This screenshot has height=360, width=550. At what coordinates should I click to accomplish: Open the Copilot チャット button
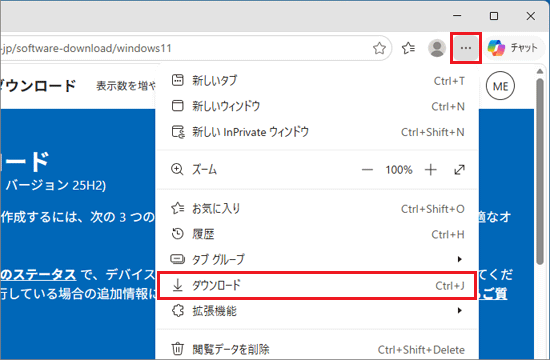tap(513, 48)
